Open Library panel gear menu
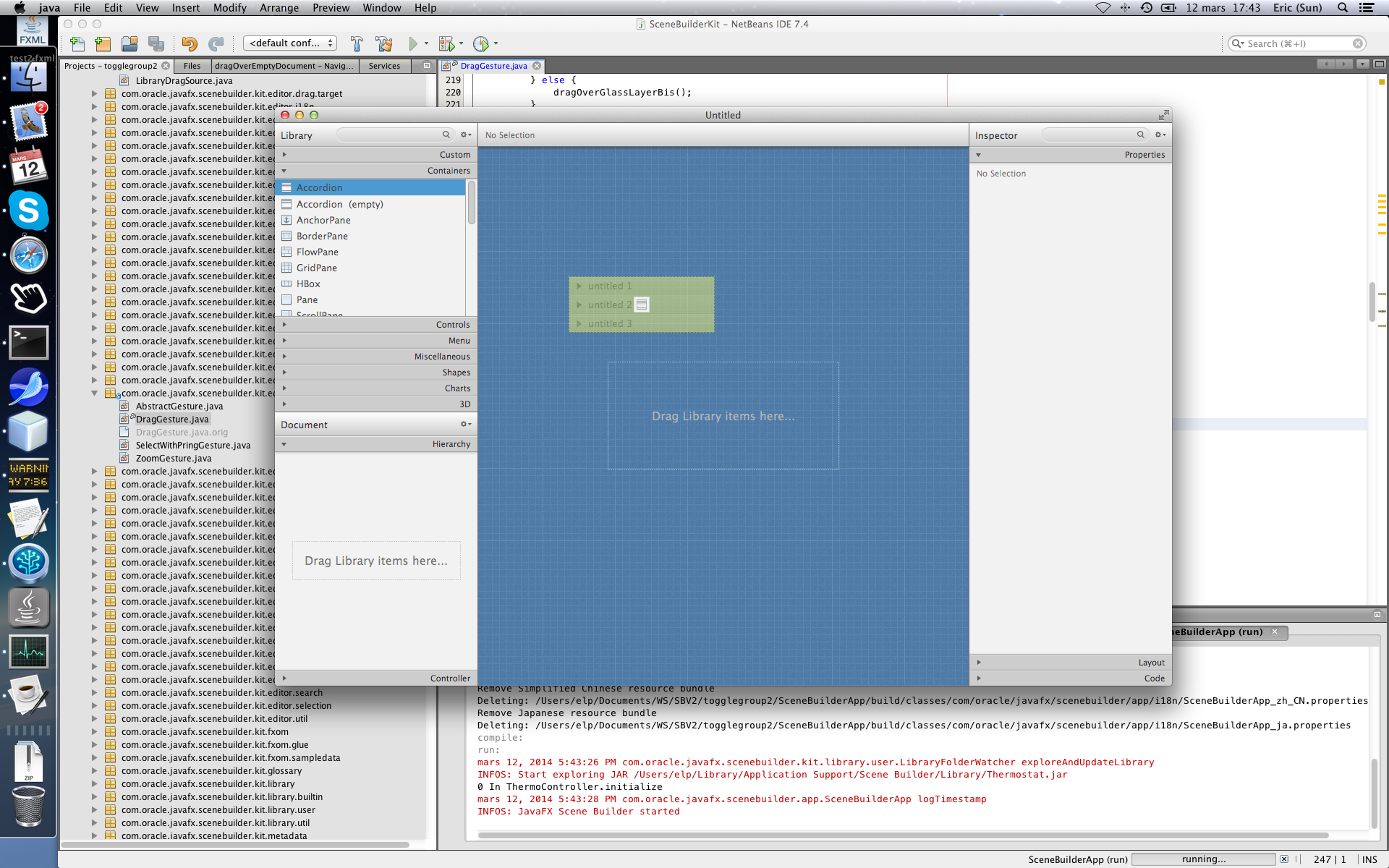 (465, 135)
